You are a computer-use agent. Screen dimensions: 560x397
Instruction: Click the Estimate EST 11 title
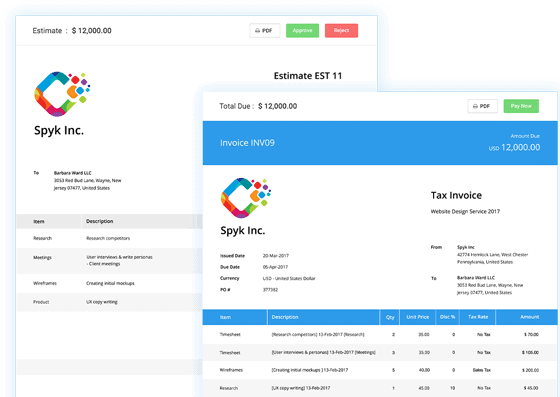[x=308, y=76]
